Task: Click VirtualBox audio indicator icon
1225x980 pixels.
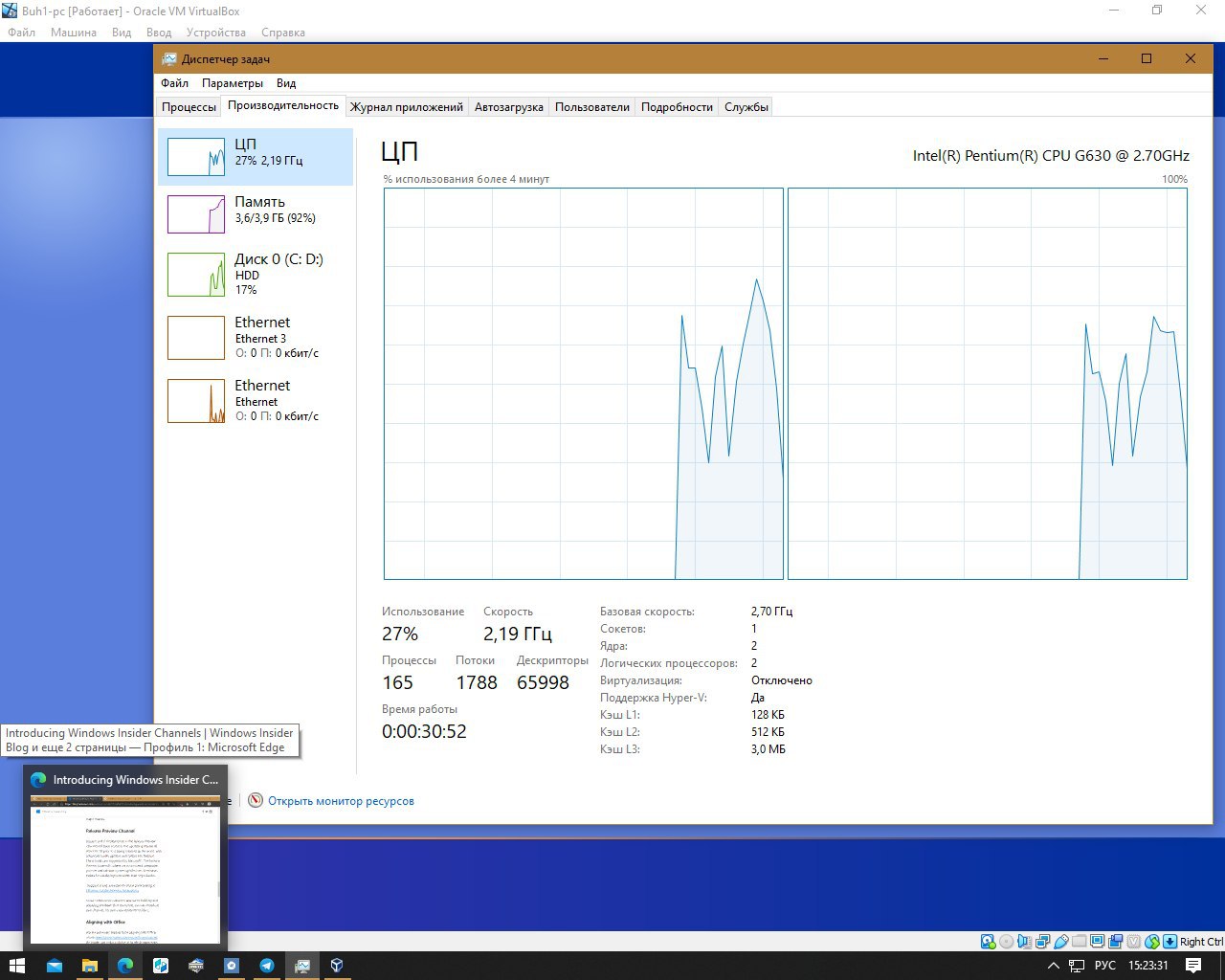Action: [1024, 942]
